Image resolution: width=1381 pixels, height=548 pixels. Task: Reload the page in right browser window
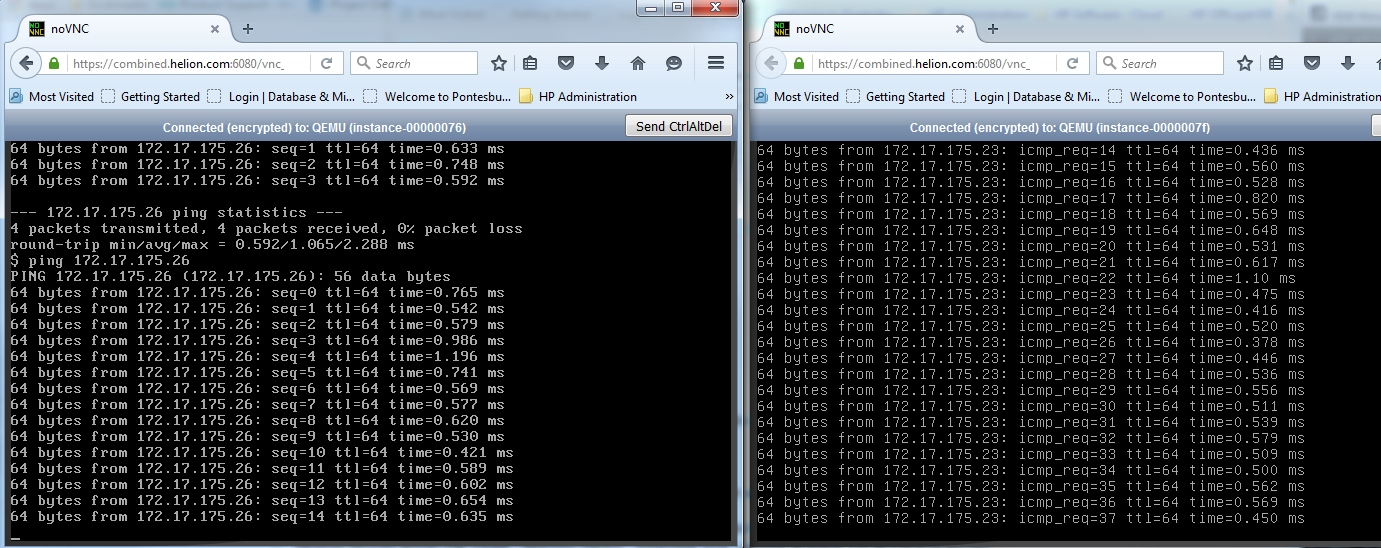[x=1071, y=63]
